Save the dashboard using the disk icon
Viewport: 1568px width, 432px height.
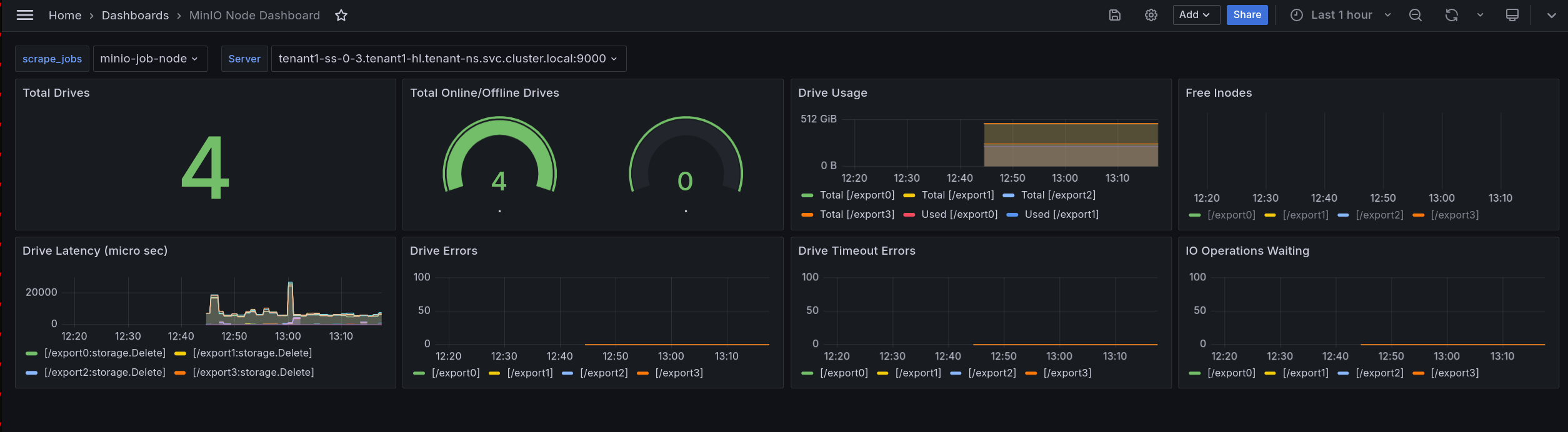[x=1114, y=15]
